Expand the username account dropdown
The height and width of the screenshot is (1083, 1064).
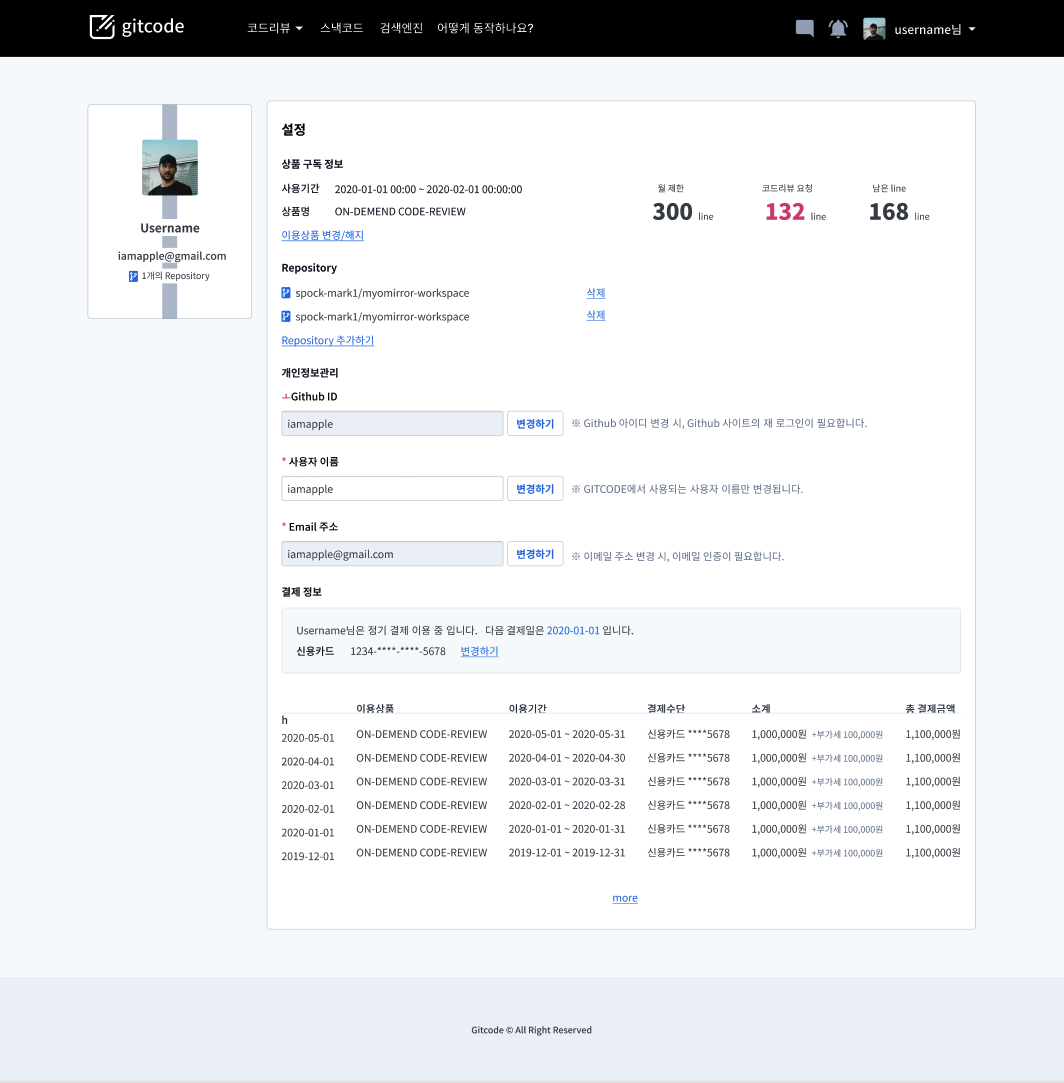pyautogui.click(x=934, y=29)
